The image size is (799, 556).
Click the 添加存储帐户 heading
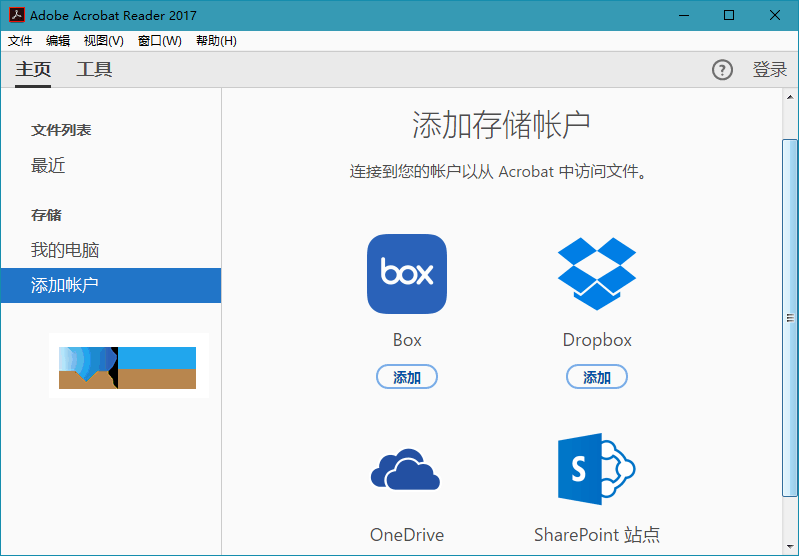[x=501, y=125]
